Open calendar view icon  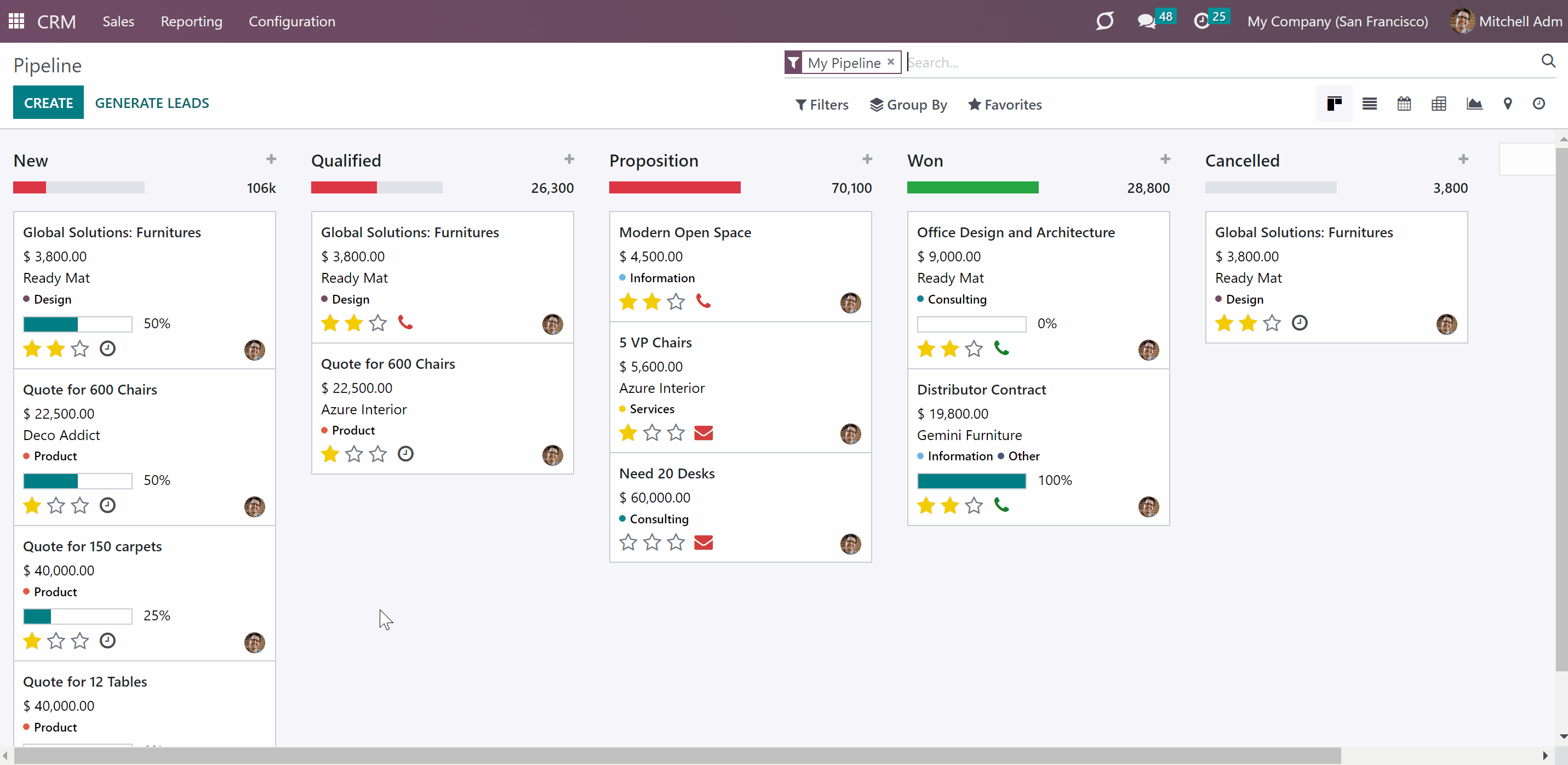[1404, 104]
